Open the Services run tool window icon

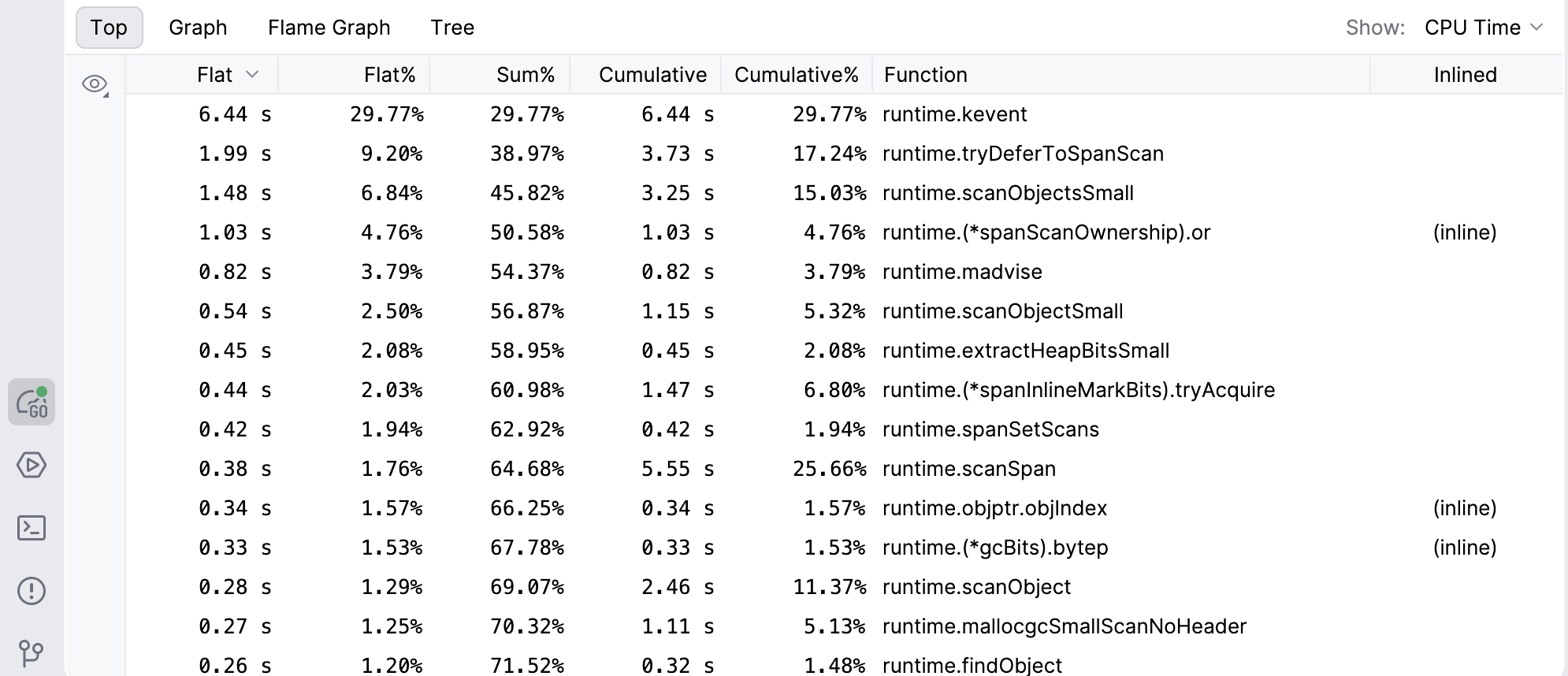32,465
